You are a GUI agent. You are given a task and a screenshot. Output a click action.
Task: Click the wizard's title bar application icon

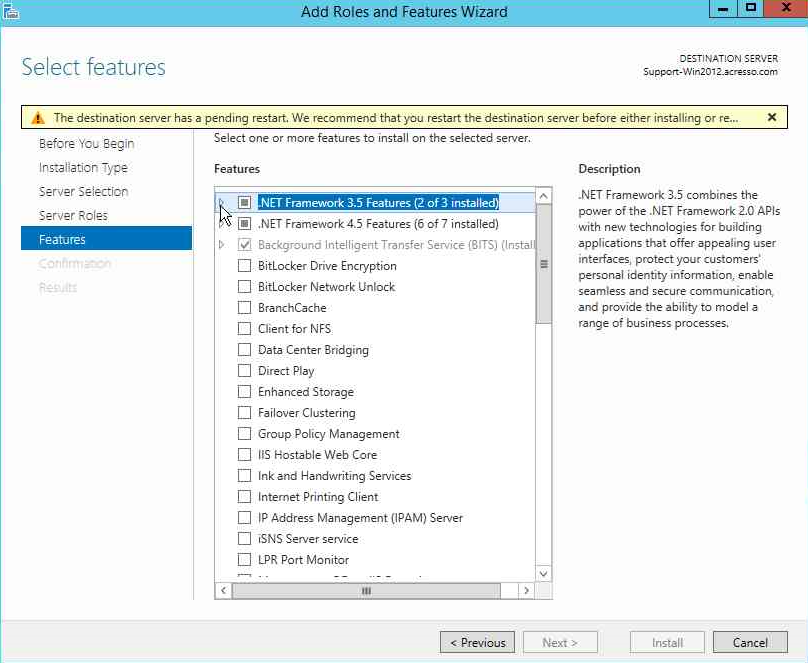click(x=13, y=10)
